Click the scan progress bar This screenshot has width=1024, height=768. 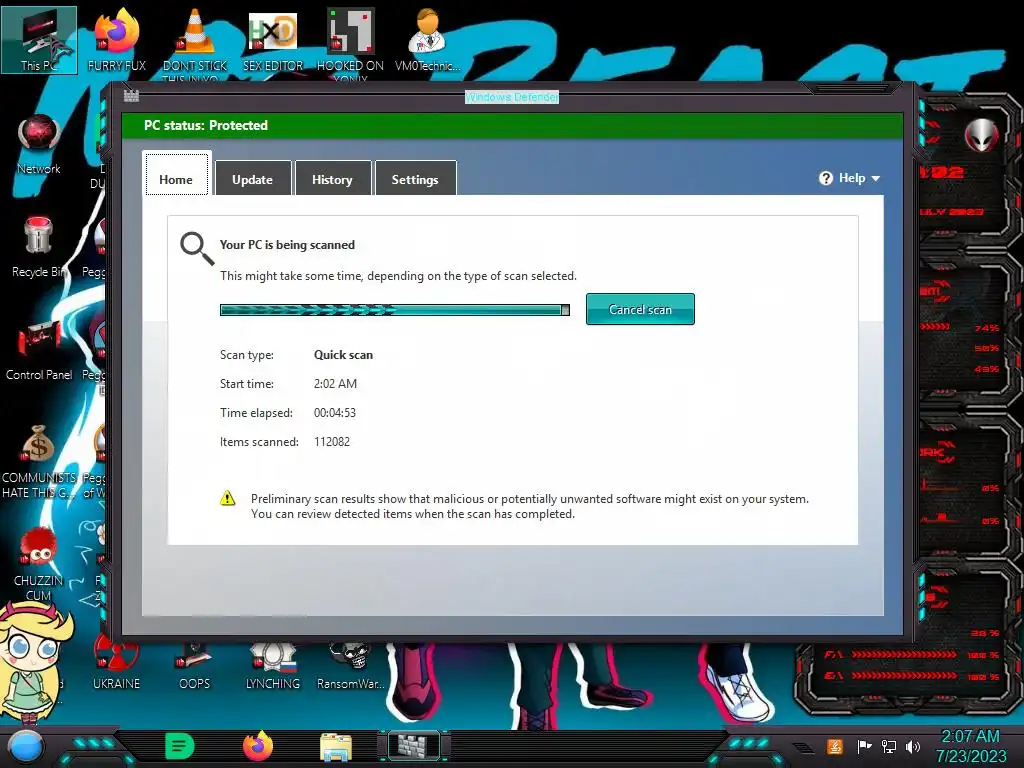coord(394,310)
